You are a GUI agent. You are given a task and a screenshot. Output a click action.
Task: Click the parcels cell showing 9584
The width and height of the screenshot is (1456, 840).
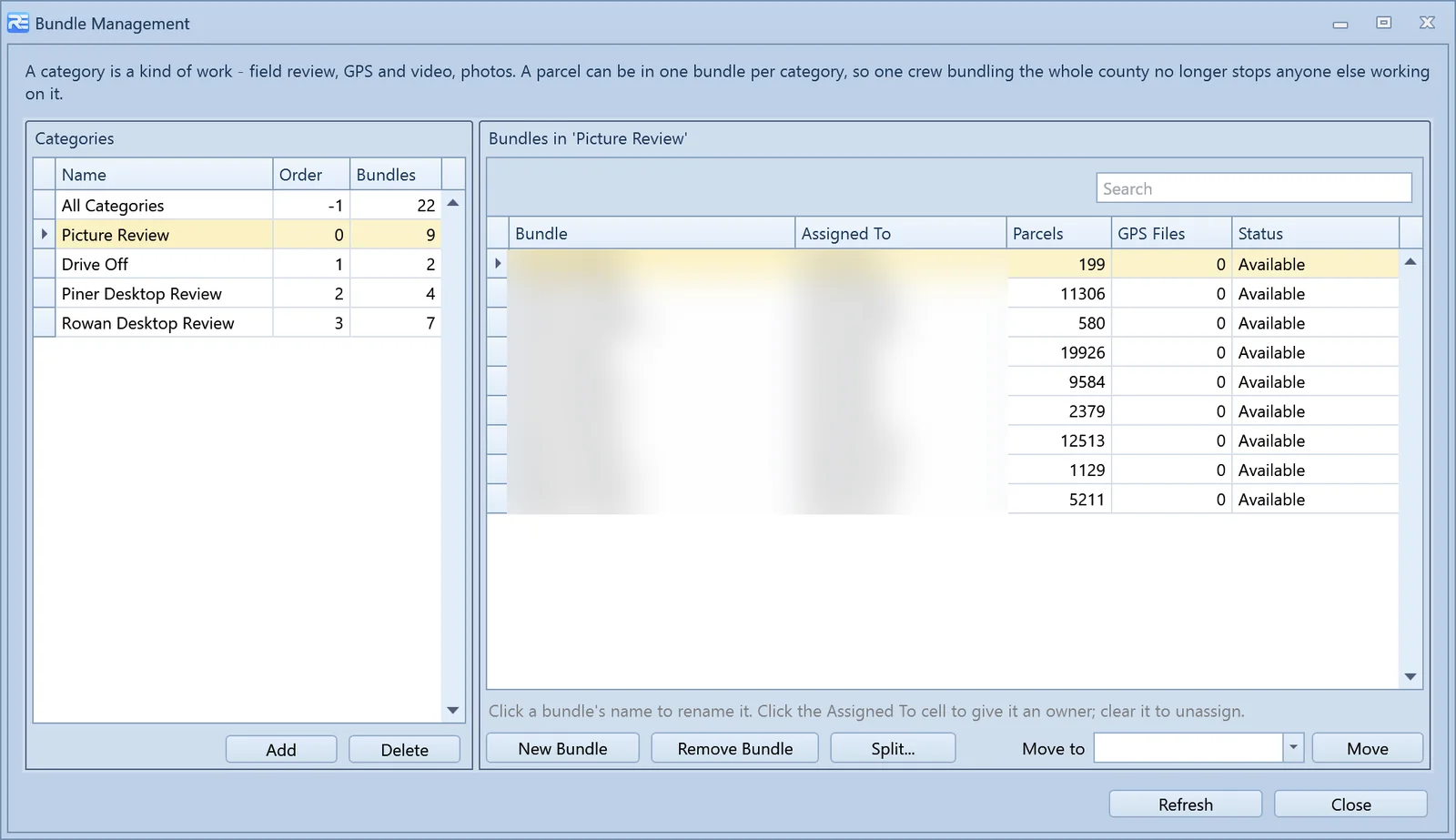(x=1059, y=382)
